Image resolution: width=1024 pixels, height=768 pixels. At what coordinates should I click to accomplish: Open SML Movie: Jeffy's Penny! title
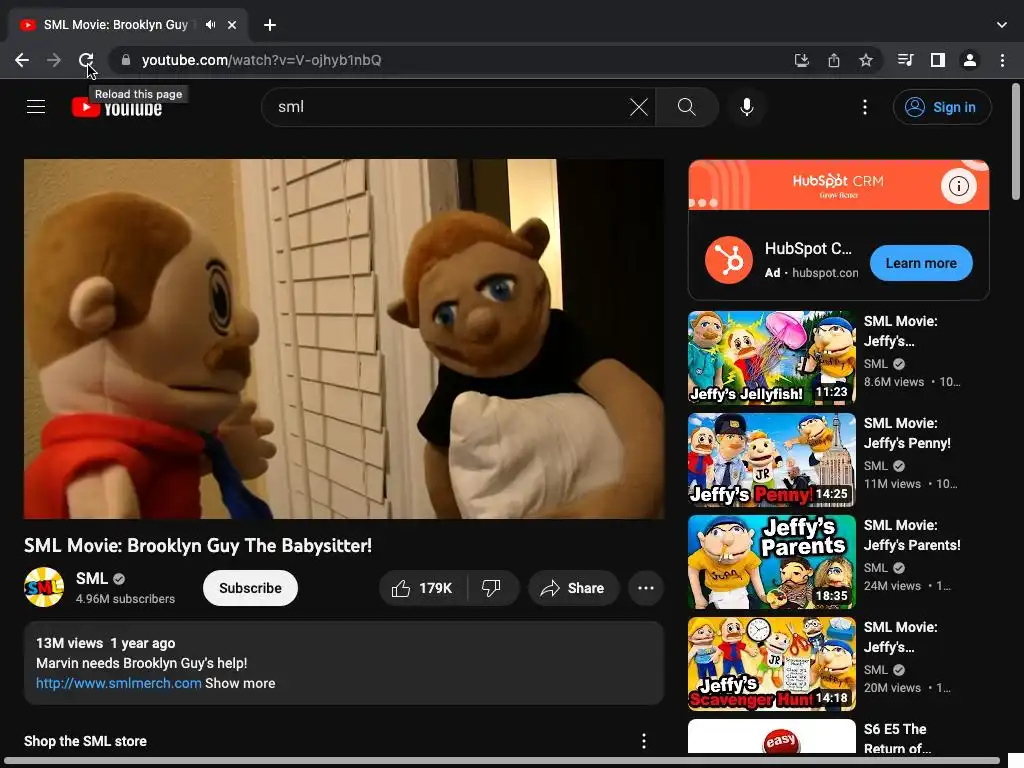[x=907, y=433]
